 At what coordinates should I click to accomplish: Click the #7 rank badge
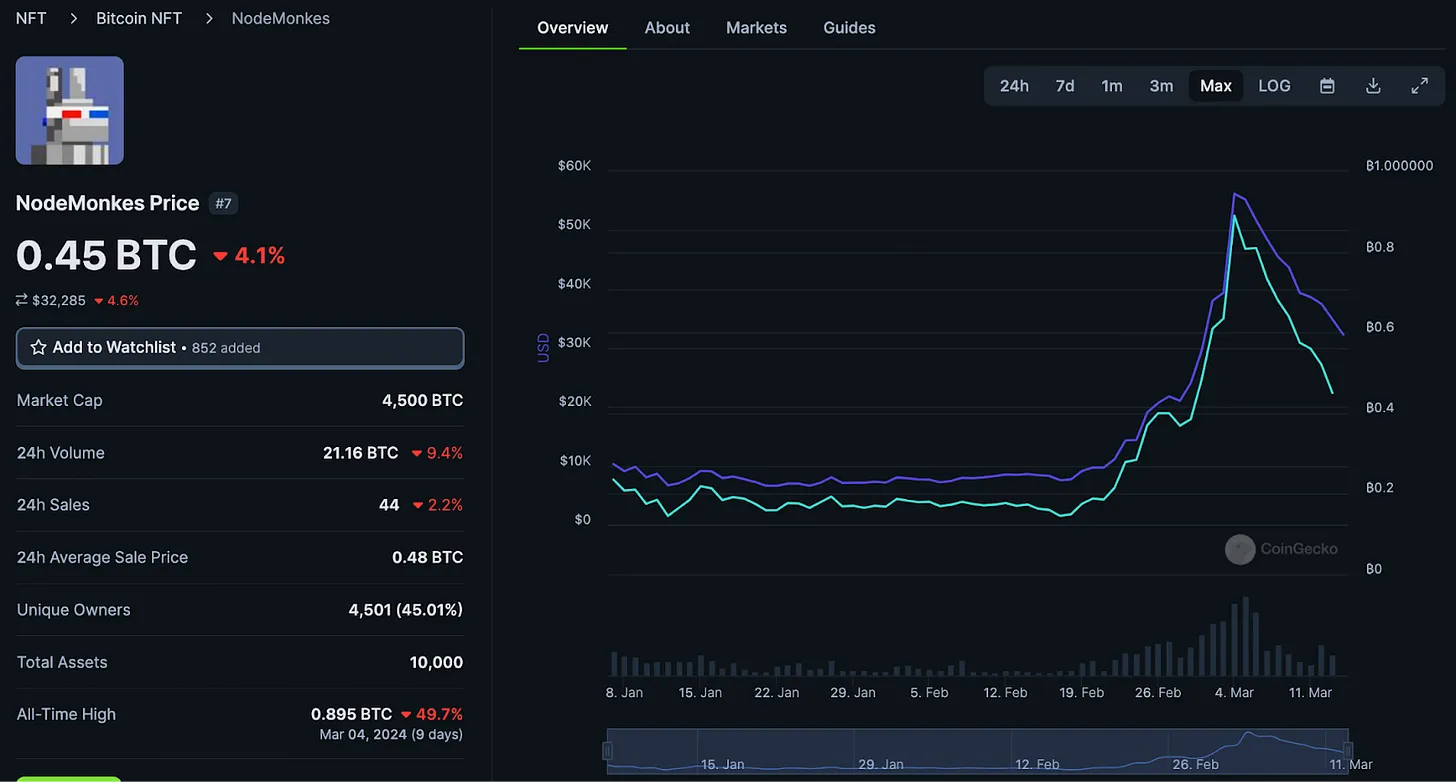tap(223, 204)
